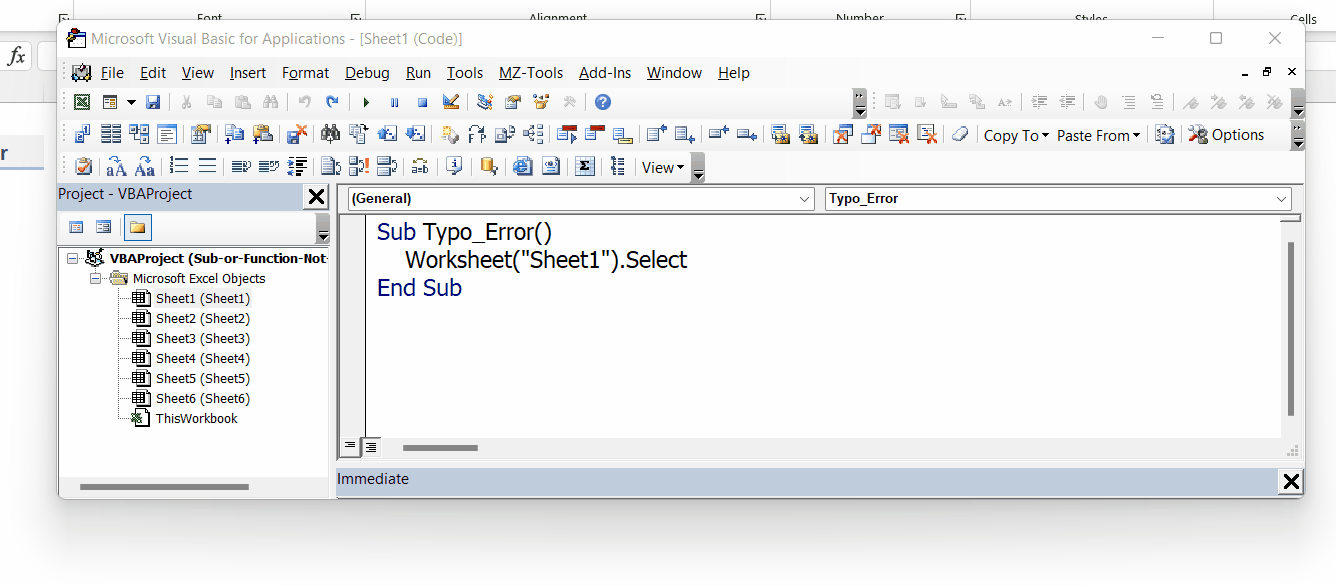Pause execution with the Break icon

coord(394,101)
